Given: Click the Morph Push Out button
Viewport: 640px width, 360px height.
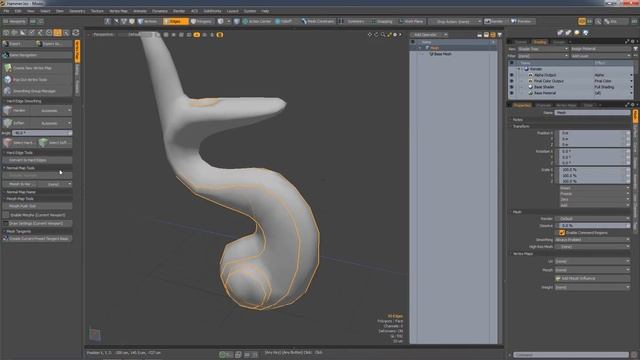Looking at the screenshot, I should [x=37, y=206].
